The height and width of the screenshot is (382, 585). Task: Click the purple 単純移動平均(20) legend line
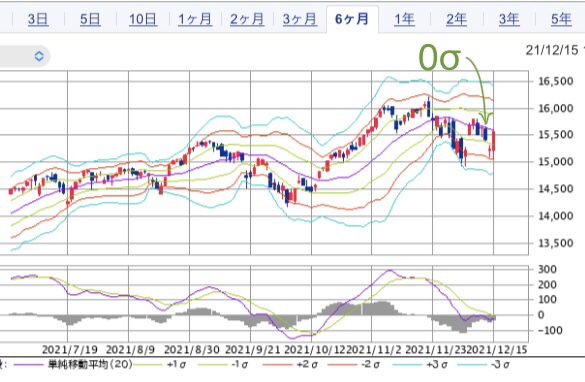(x=28, y=364)
